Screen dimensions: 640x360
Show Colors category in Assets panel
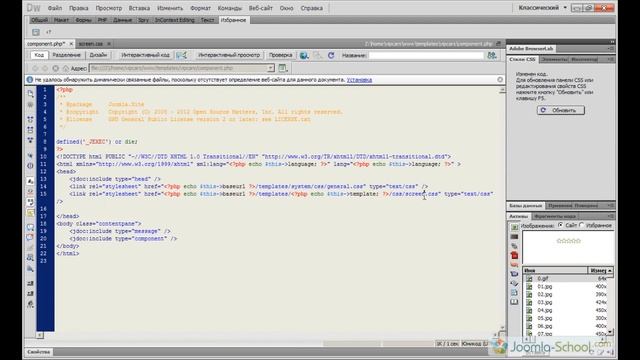point(514,236)
